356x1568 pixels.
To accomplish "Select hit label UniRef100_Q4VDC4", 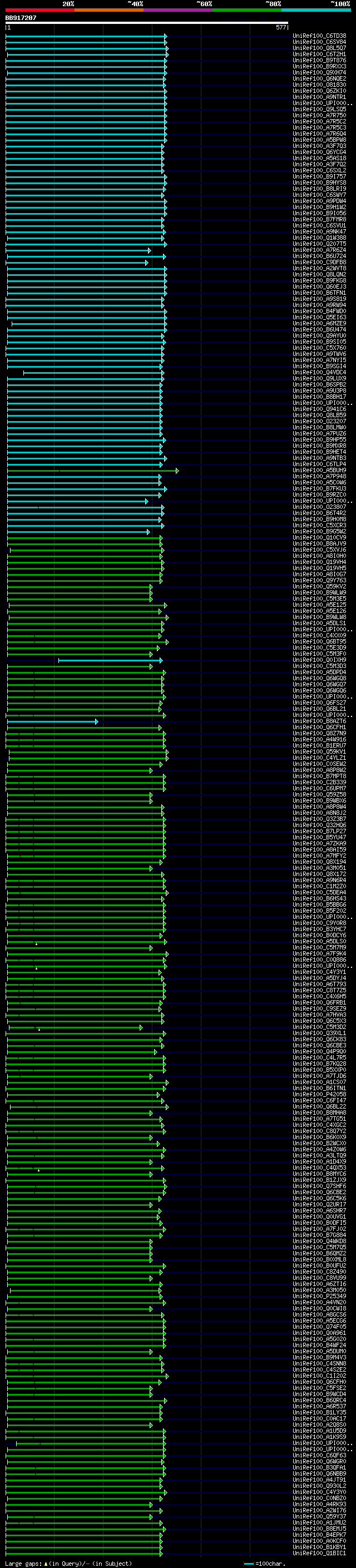I will [319, 373].
